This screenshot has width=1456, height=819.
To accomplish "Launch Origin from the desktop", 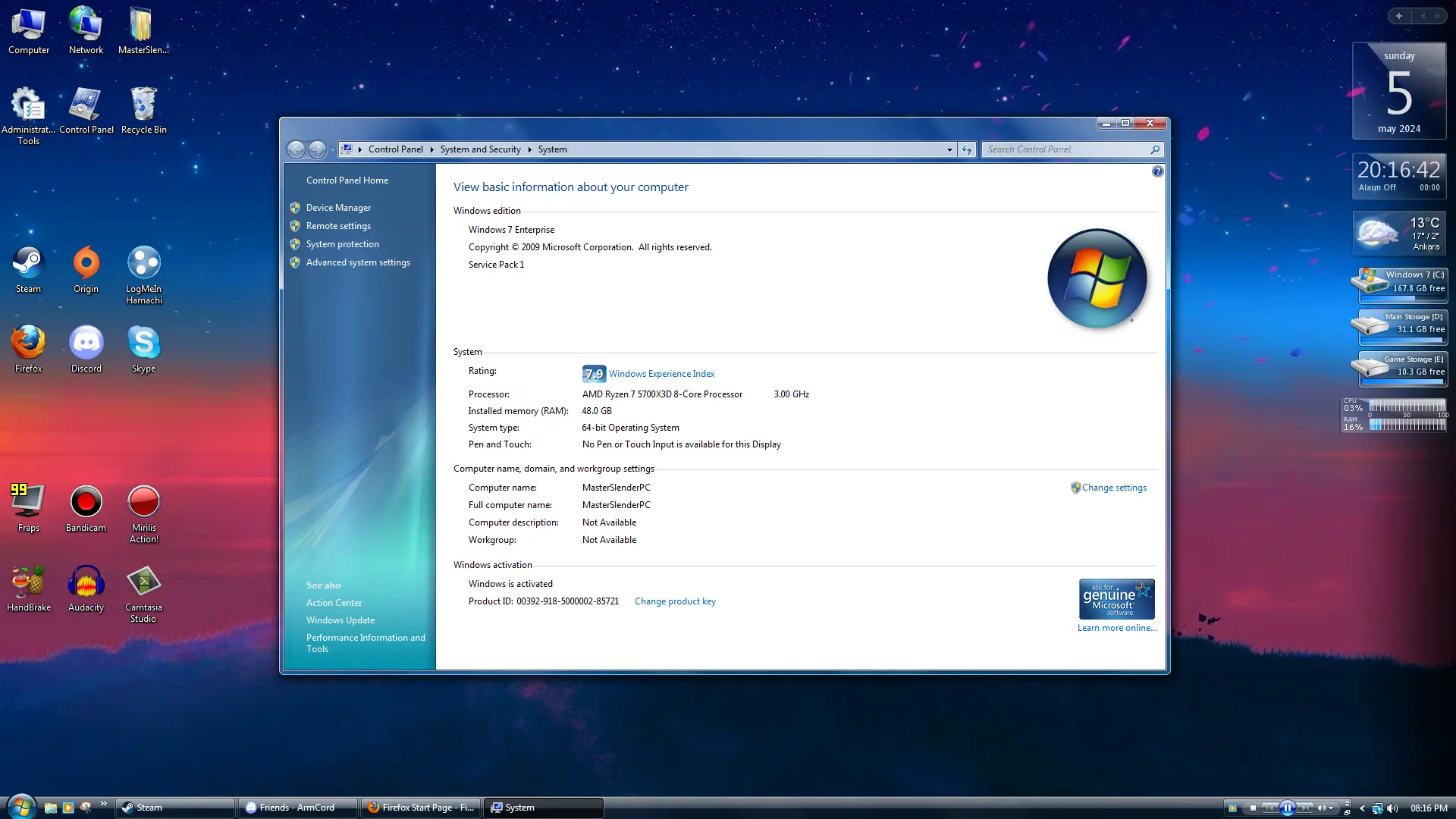I will [86, 269].
